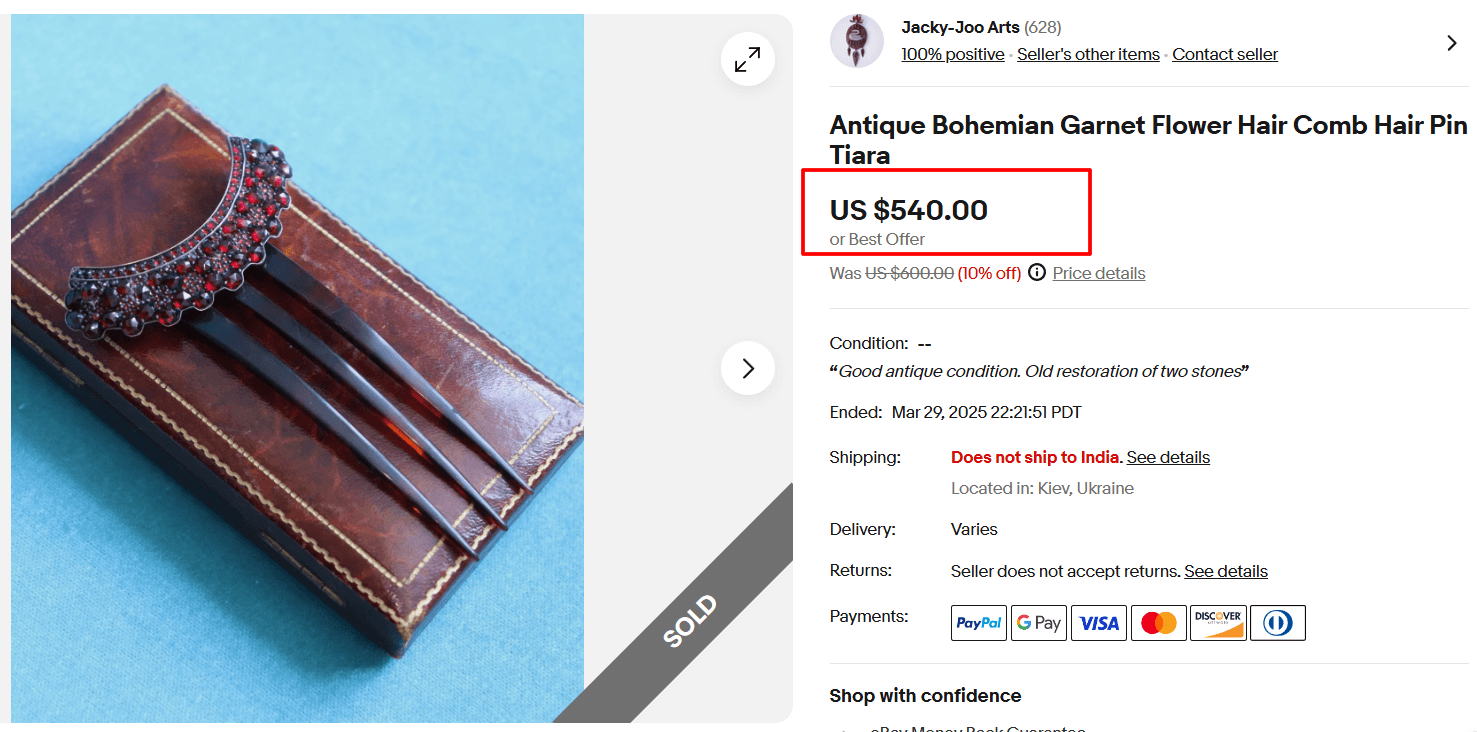Click the Mastercard payment icon
Image resolution: width=1477 pixels, height=732 pixels.
click(x=1158, y=622)
